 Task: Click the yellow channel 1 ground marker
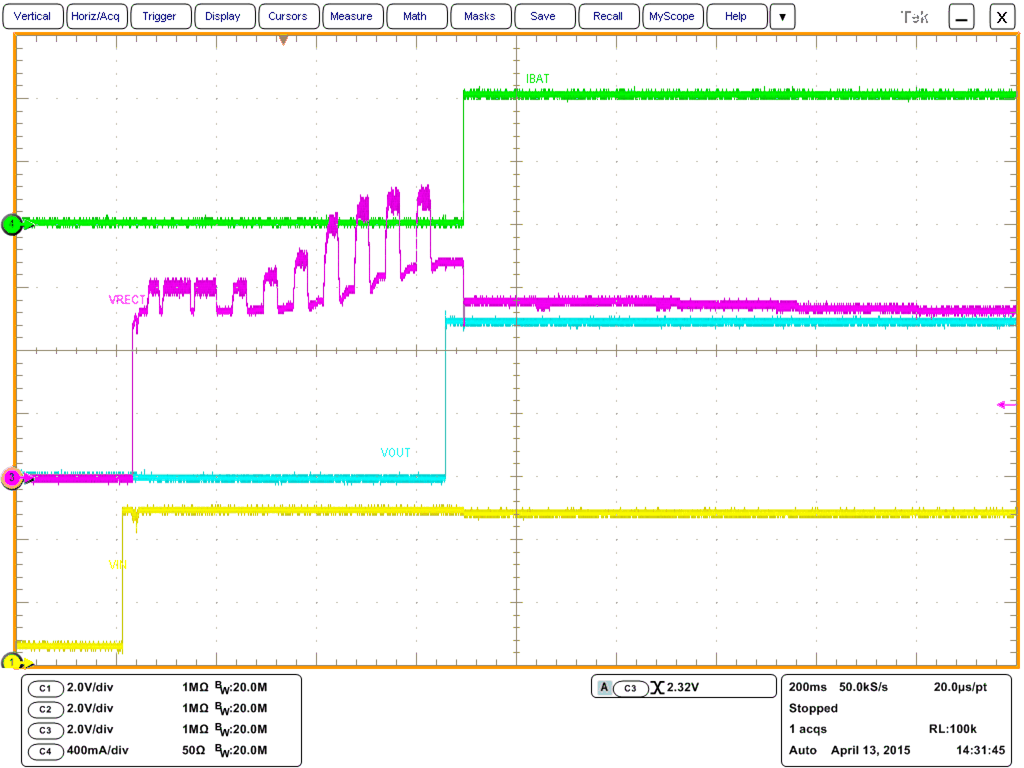pyautogui.click(x=12, y=662)
